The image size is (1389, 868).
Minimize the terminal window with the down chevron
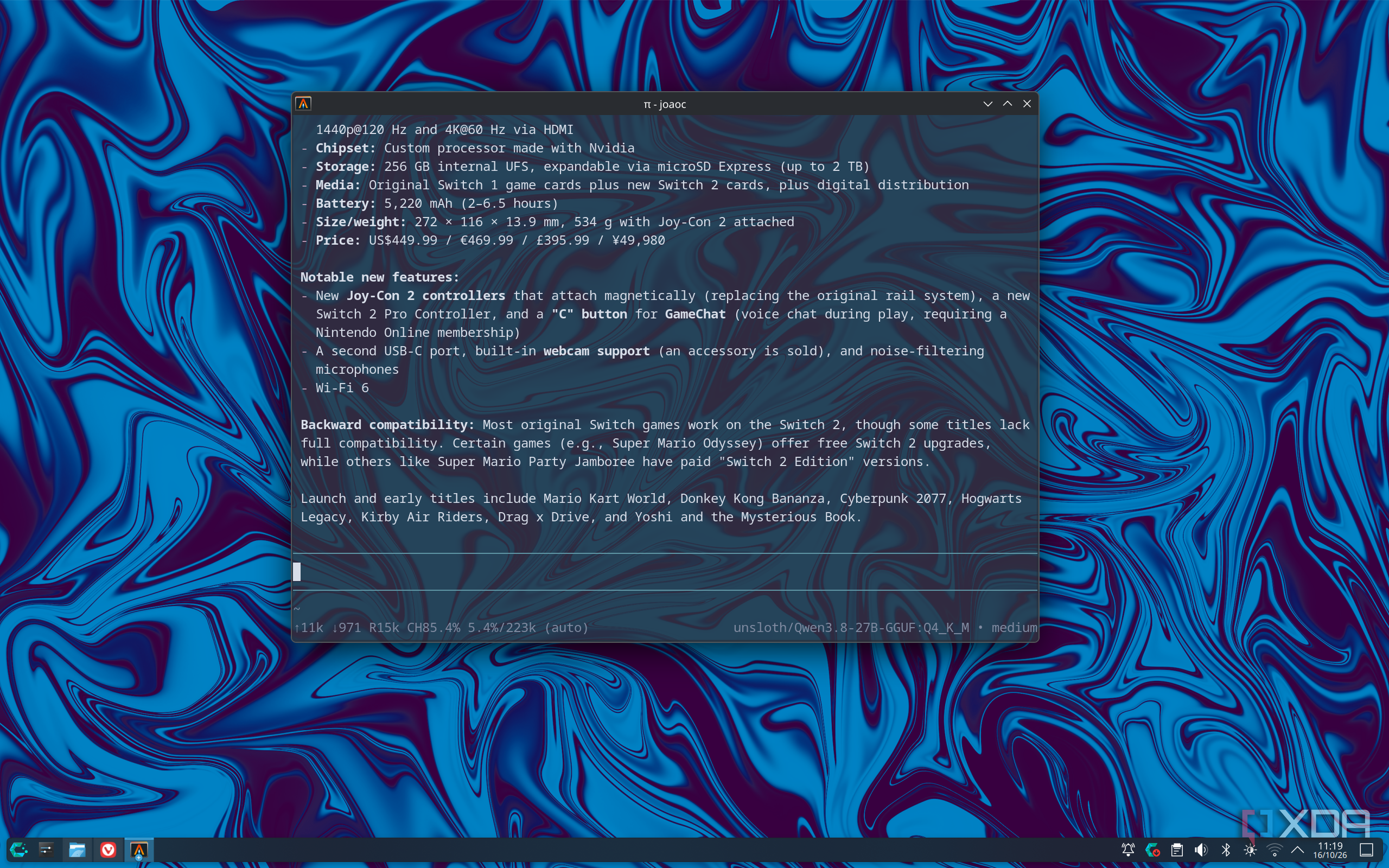[988, 104]
